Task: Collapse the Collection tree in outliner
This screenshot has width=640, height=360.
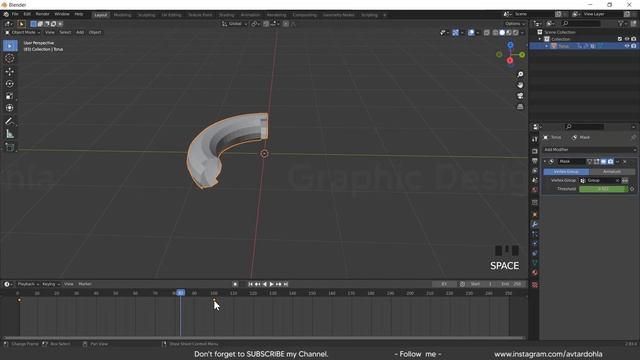Action: [540, 39]
